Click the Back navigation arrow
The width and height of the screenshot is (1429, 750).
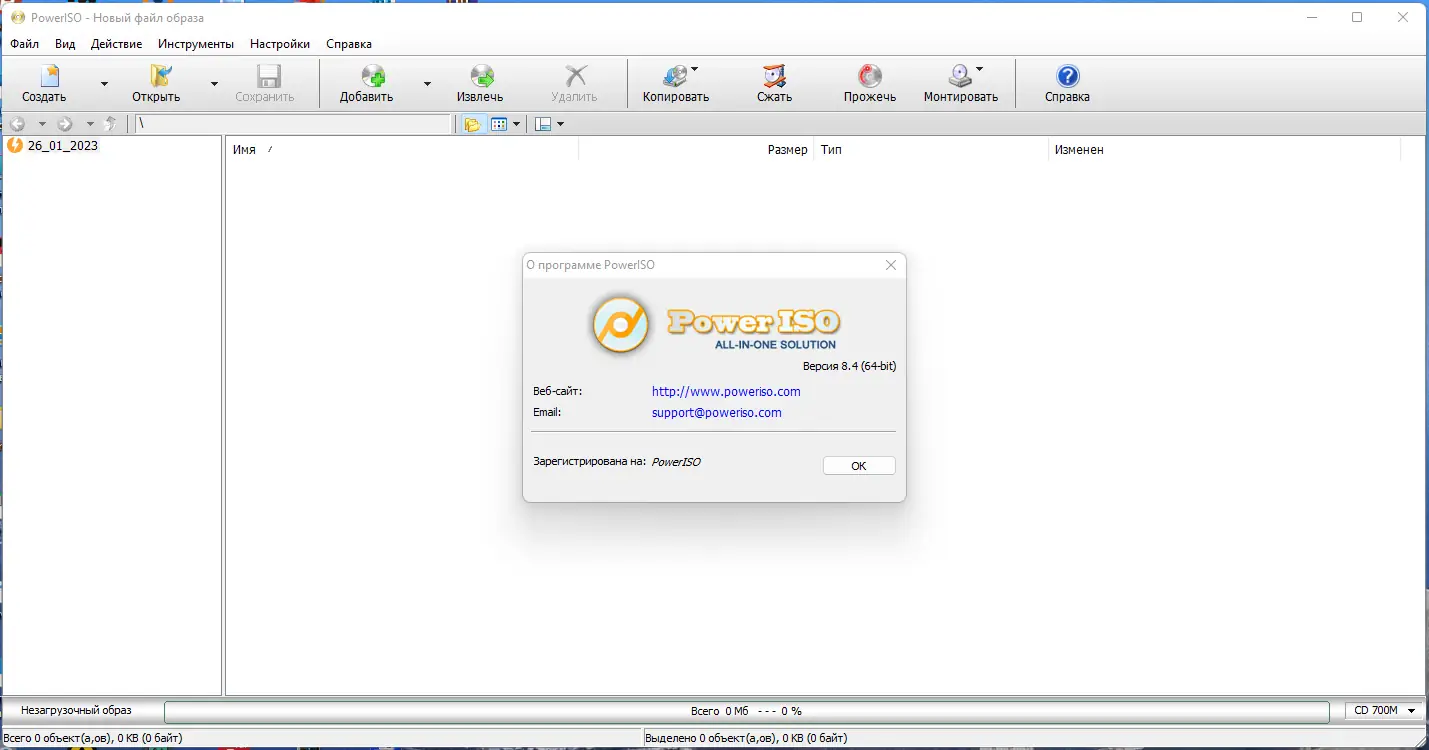tap(17, 124)
